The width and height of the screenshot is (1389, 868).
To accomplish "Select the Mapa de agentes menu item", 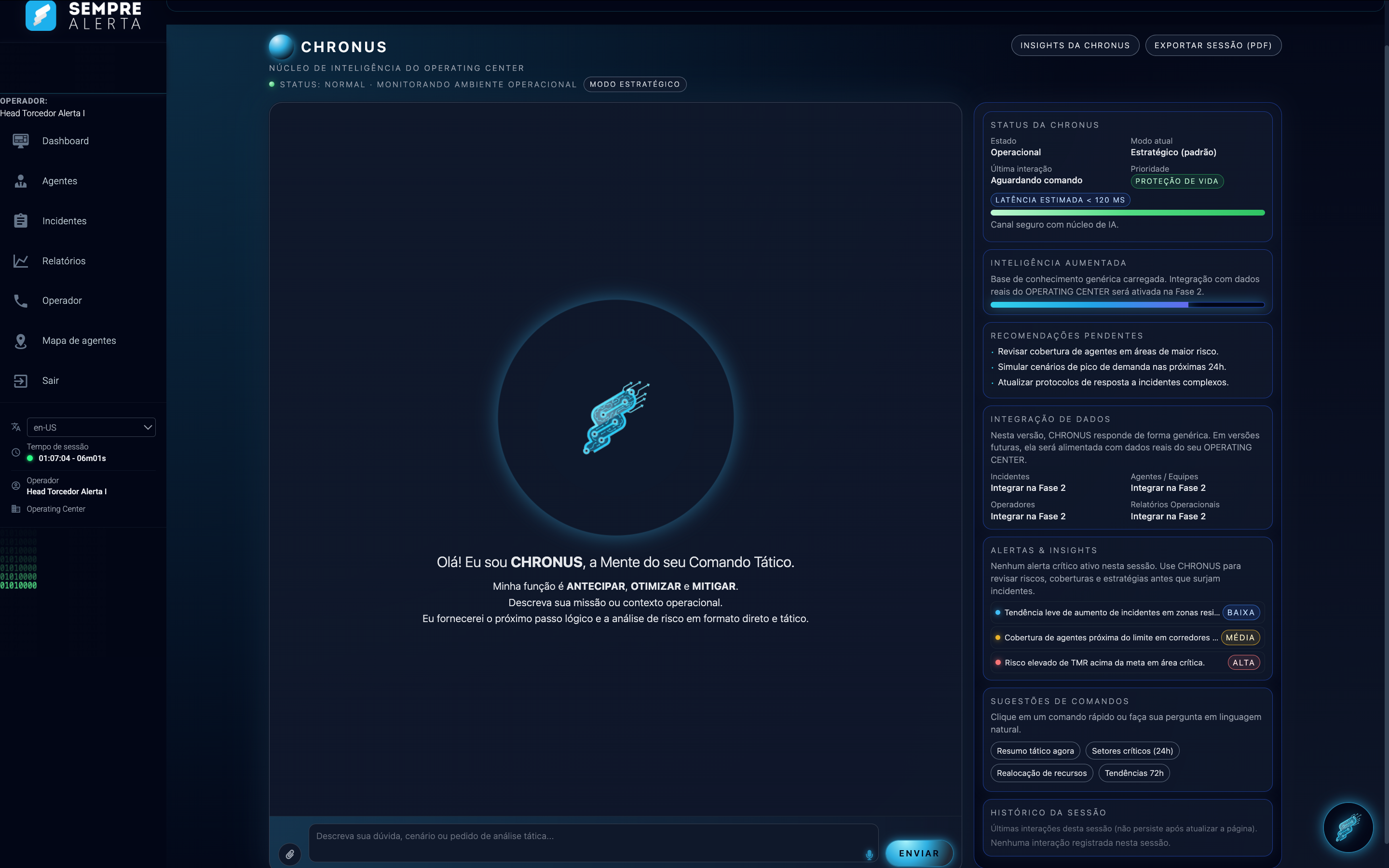I will [x=79, y=340].
